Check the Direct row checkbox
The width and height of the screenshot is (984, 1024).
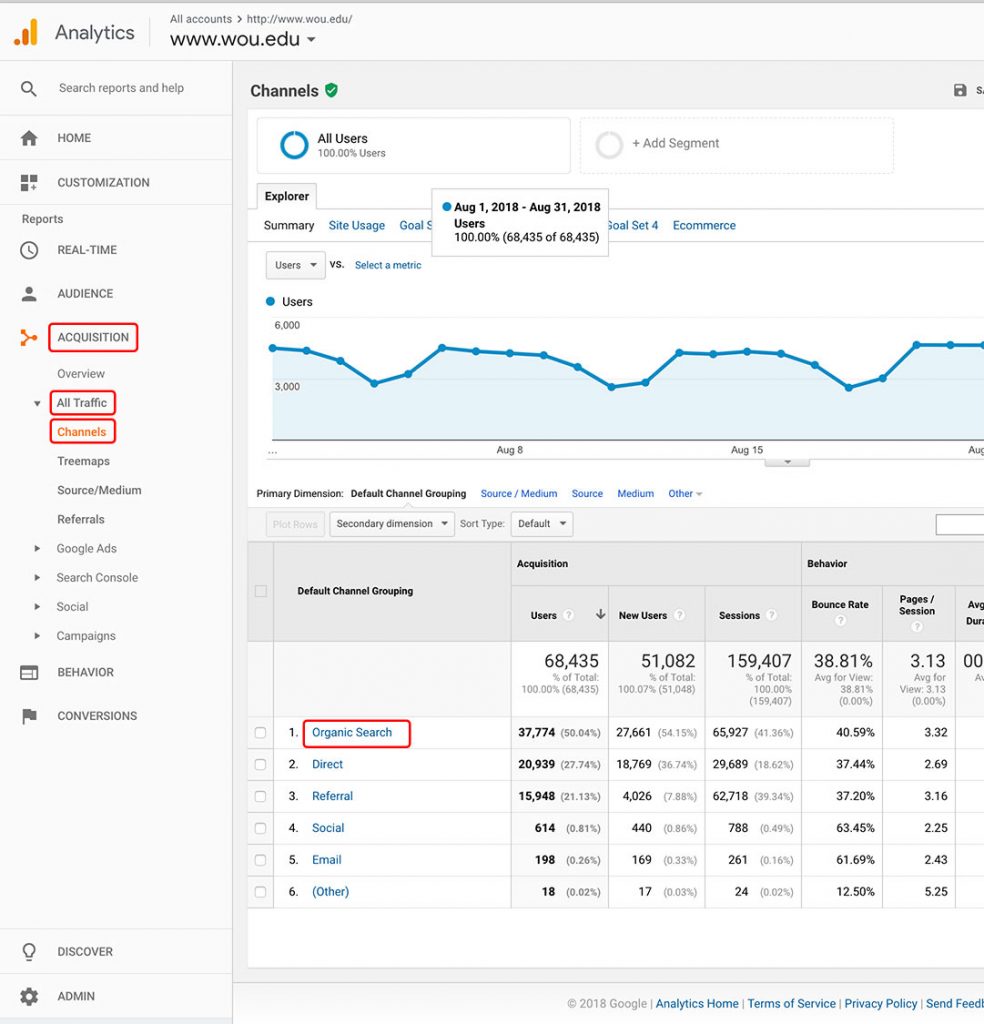point(261,765)
